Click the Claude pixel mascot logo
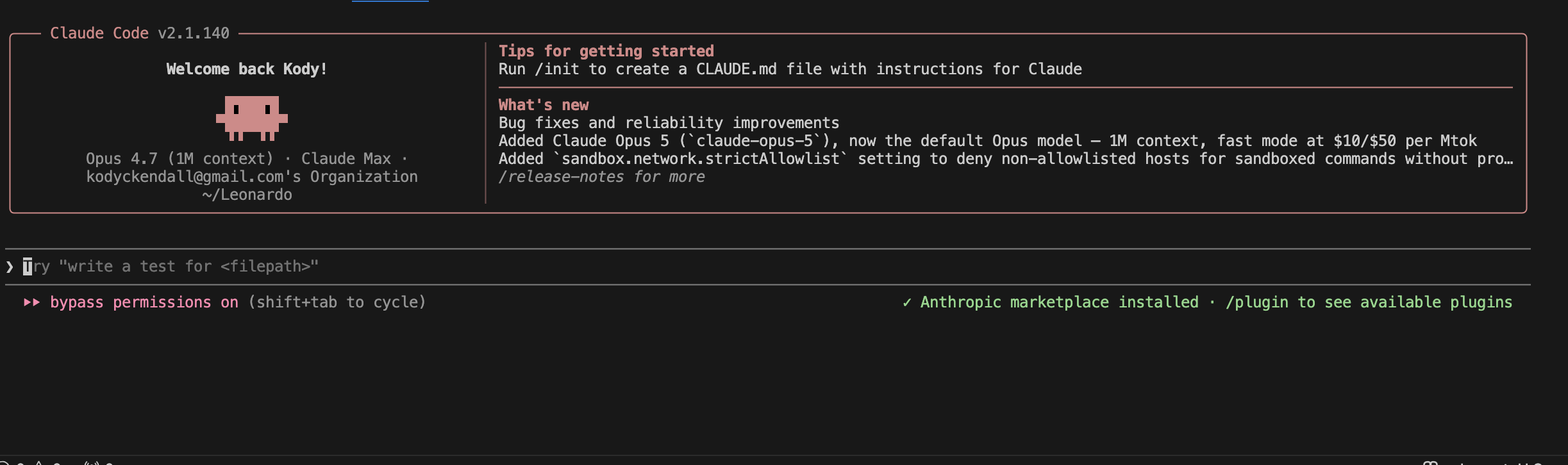The height and width of the screenshot is (465, 1568). tap(252, 118)
